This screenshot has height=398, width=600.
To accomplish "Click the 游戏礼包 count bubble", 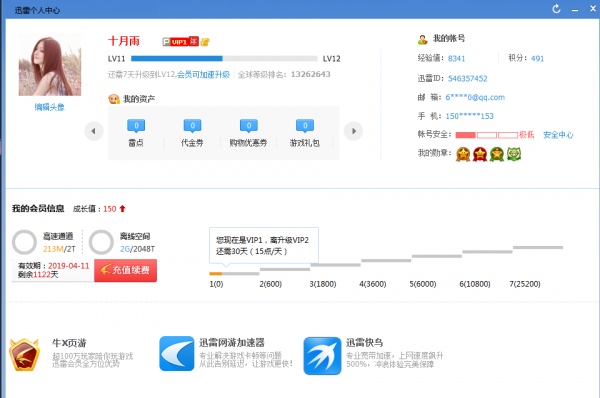I will (x=305, y=126).
